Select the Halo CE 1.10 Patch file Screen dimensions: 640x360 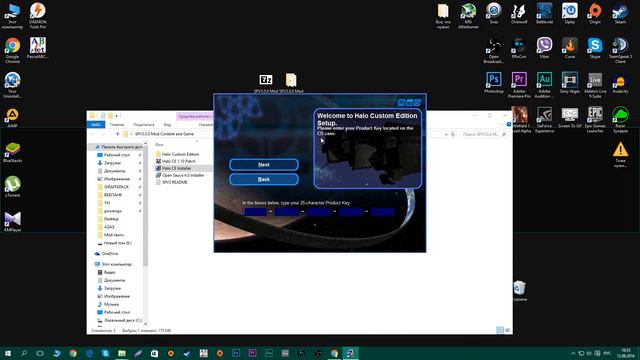(x=176, y=161)
